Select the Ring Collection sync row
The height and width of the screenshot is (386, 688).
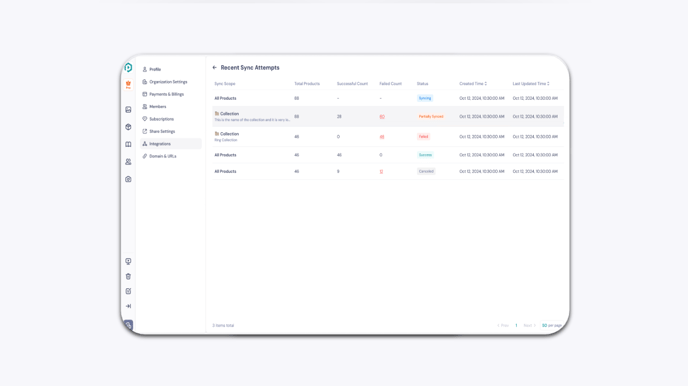388,137
